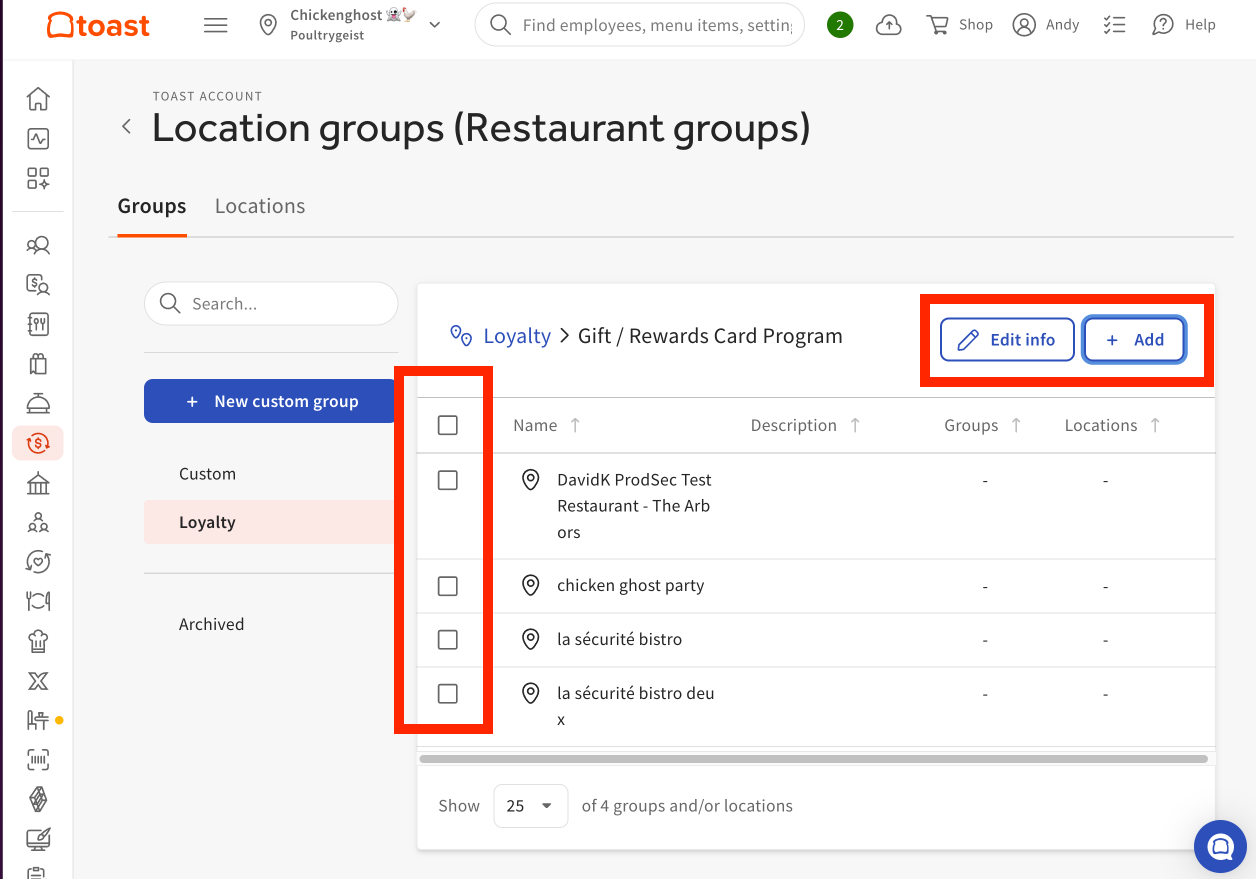This screenshot has height=879, width=1256.
Task: Select the chicken ghost party checkbox
Action: [x=448, y=586]
